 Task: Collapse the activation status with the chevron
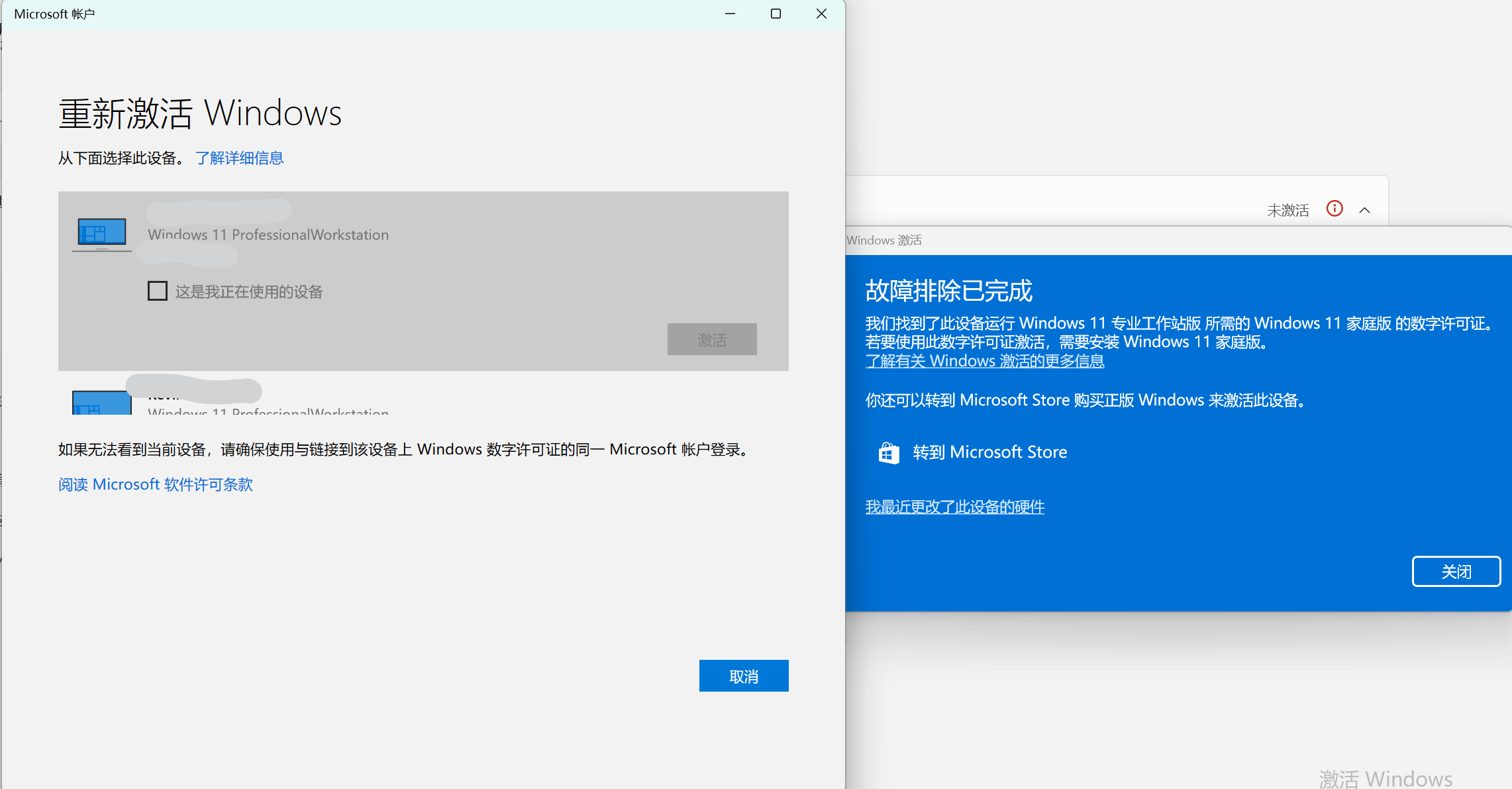pyautogui.click(x=1366, y=210)
